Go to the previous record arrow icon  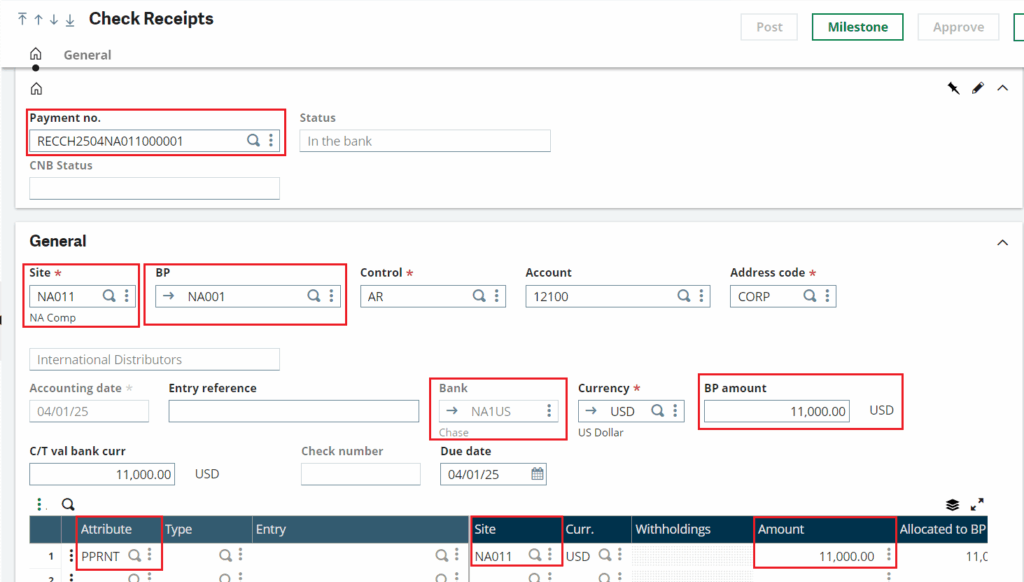38,20
